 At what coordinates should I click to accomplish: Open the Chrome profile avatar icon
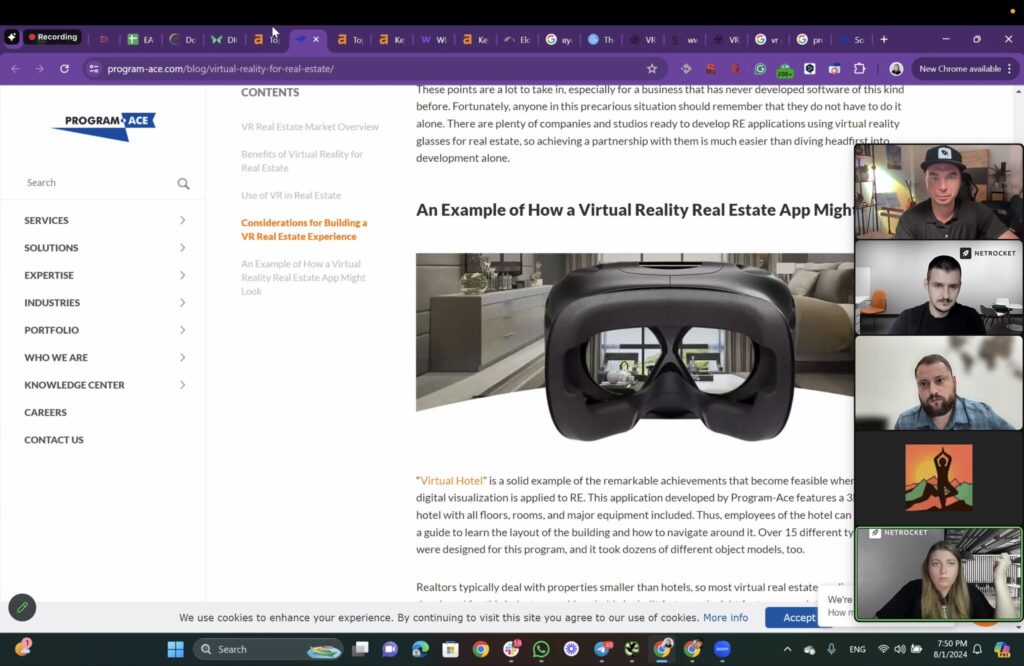[x=895, y=70]
